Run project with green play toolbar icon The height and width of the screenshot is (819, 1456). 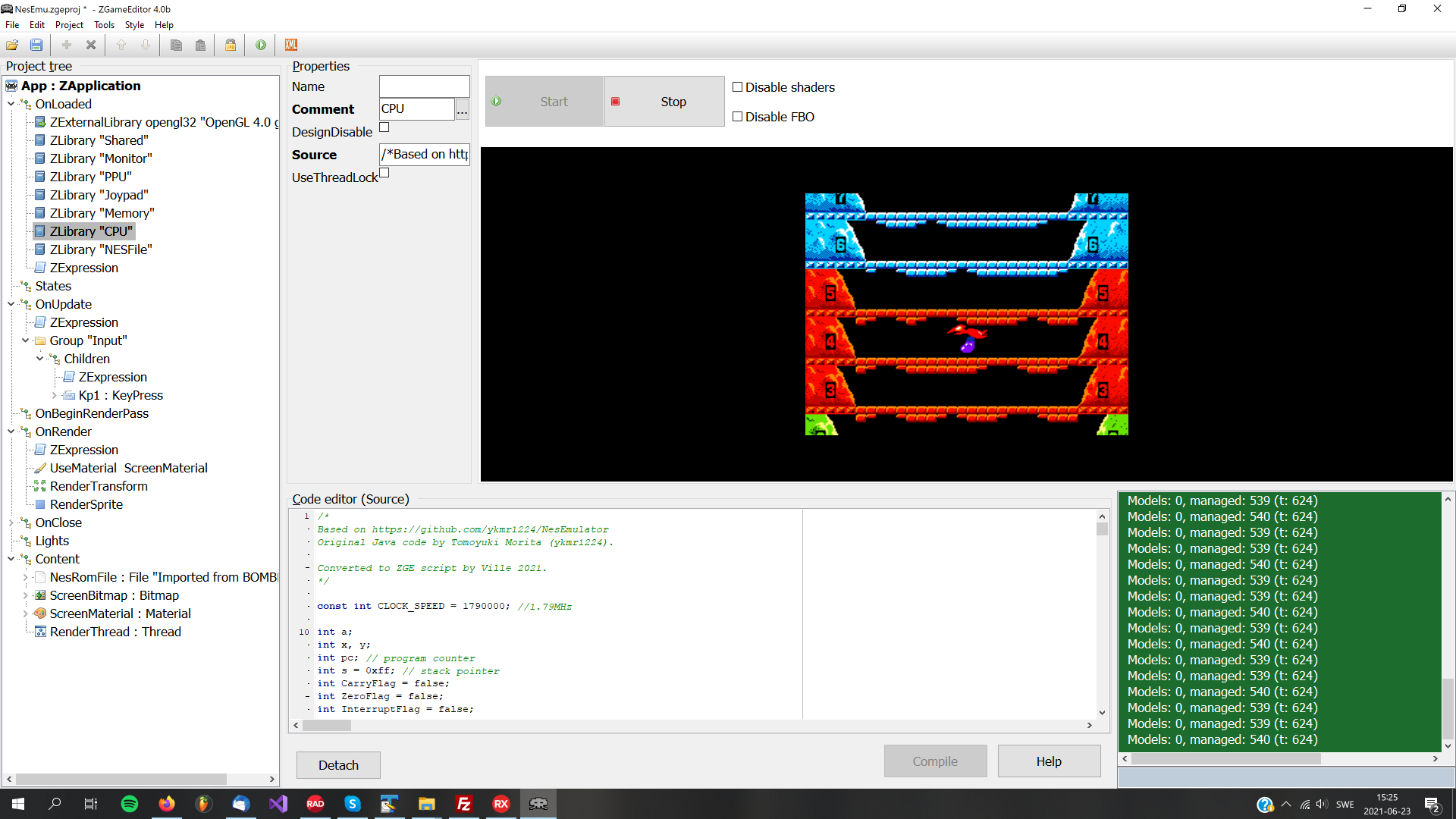click(261, 45)
